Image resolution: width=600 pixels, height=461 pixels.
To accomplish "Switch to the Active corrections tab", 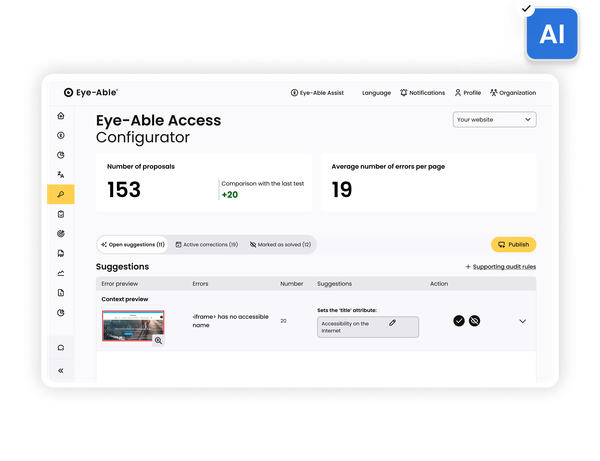I will point(206,244).
